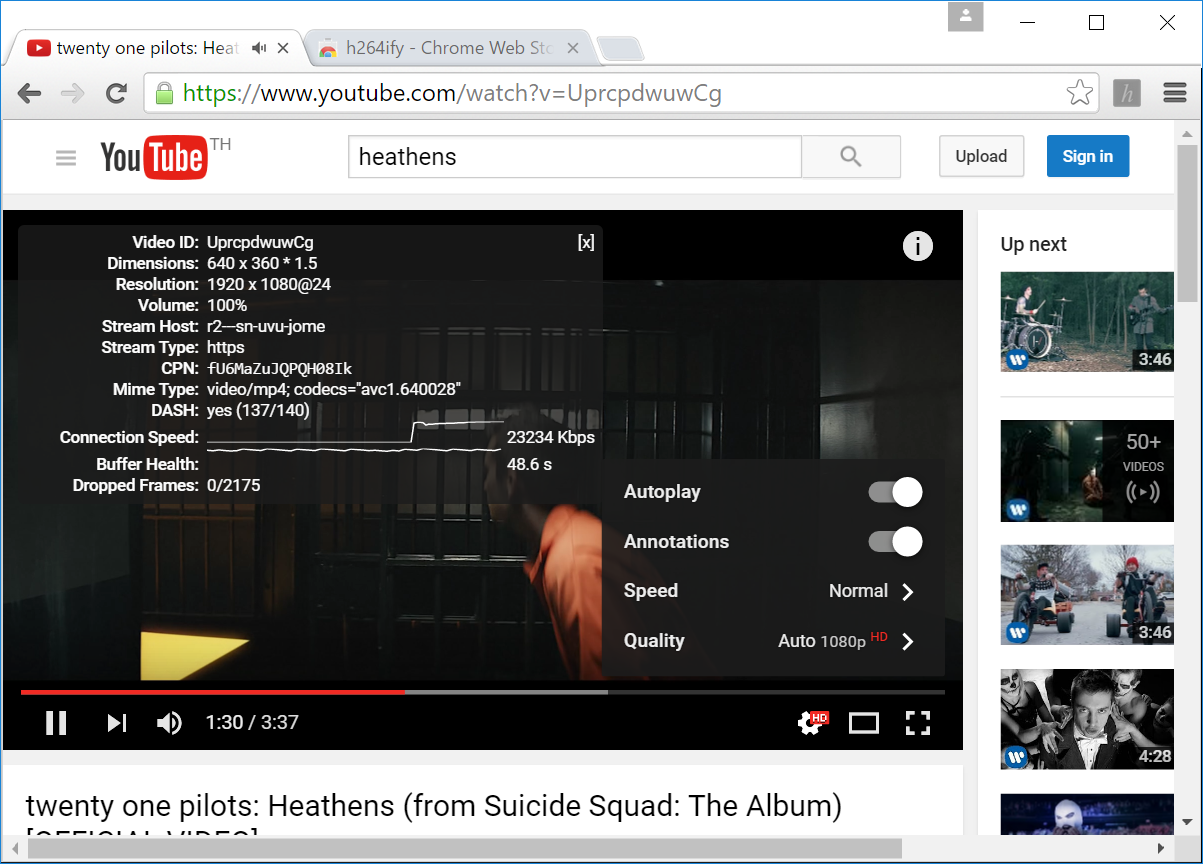Mute the tab via speaker icon
Viewport: 1203px width, 864px height.
pos(260,48)
